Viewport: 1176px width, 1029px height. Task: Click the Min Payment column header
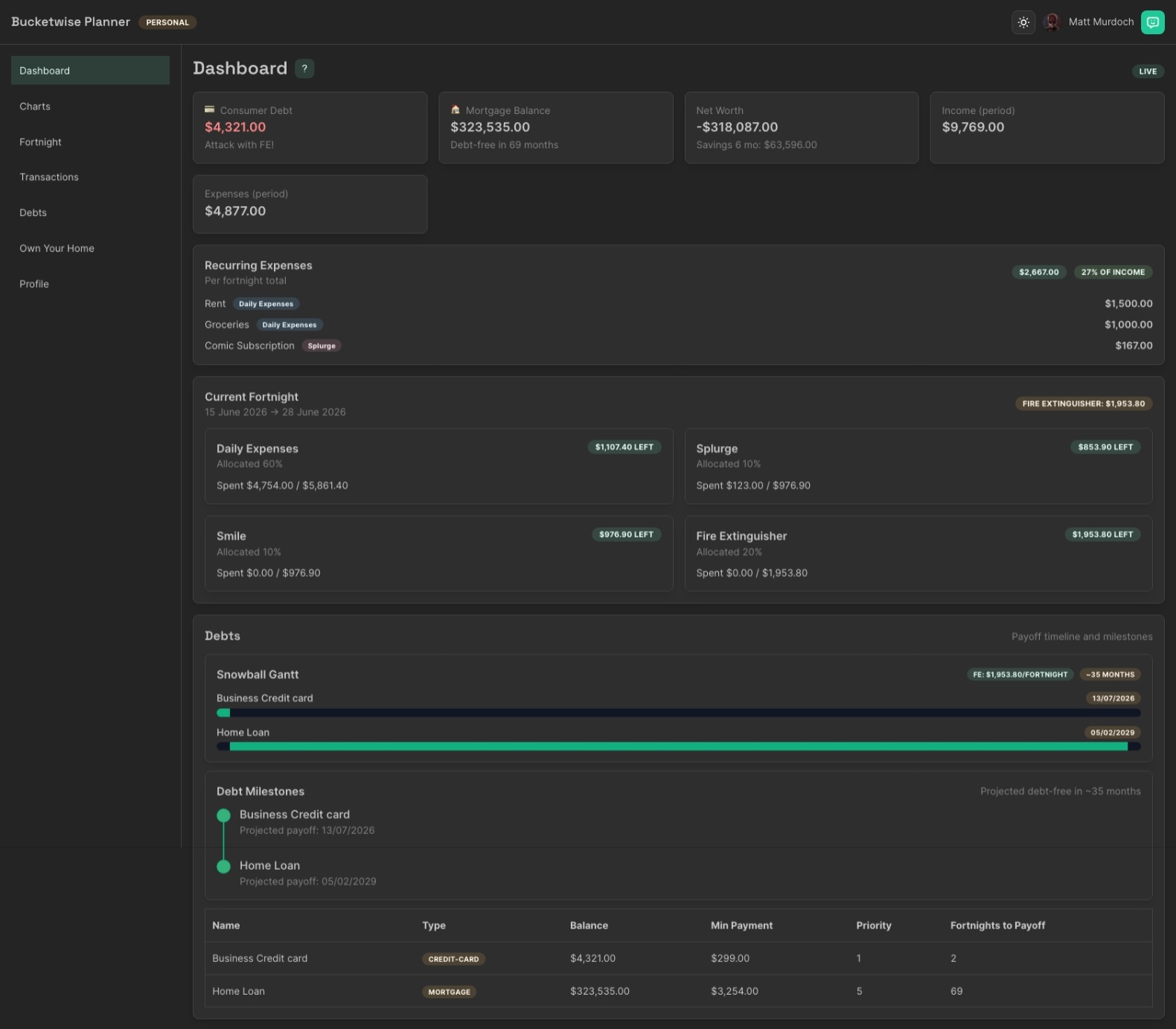[741, 926]
